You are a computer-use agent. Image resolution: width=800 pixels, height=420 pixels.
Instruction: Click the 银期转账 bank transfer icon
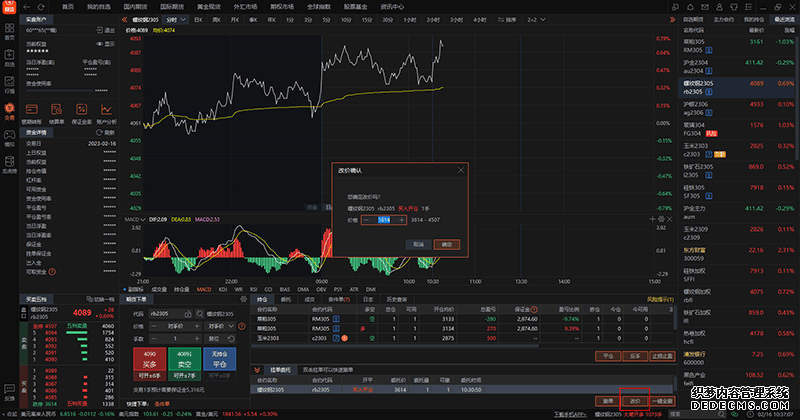coord(32,110)
